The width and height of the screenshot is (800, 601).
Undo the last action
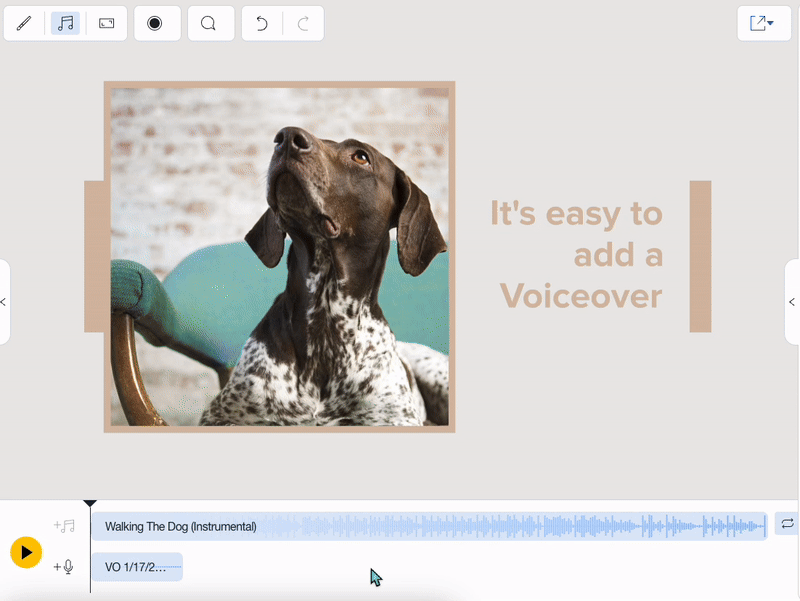tap(262, 23)
